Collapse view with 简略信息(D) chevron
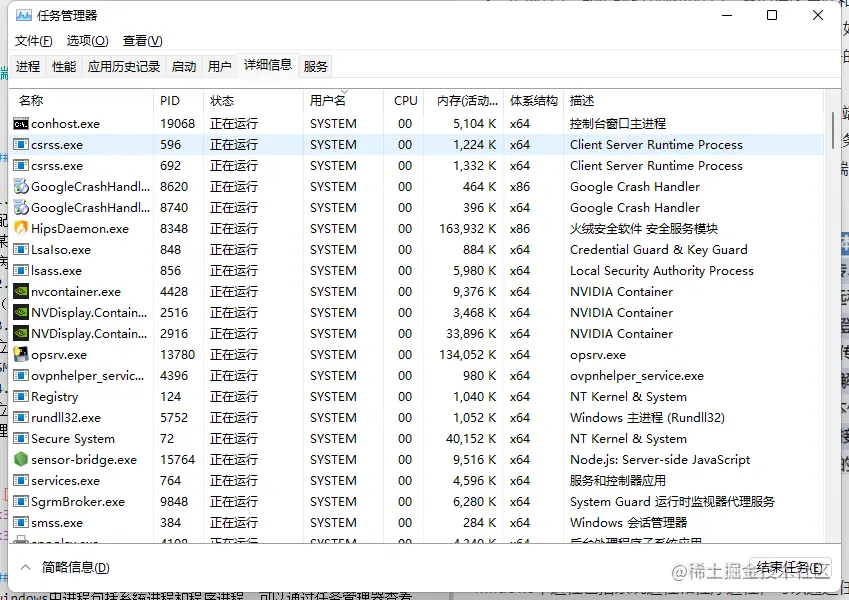 (x=25, y=568)
